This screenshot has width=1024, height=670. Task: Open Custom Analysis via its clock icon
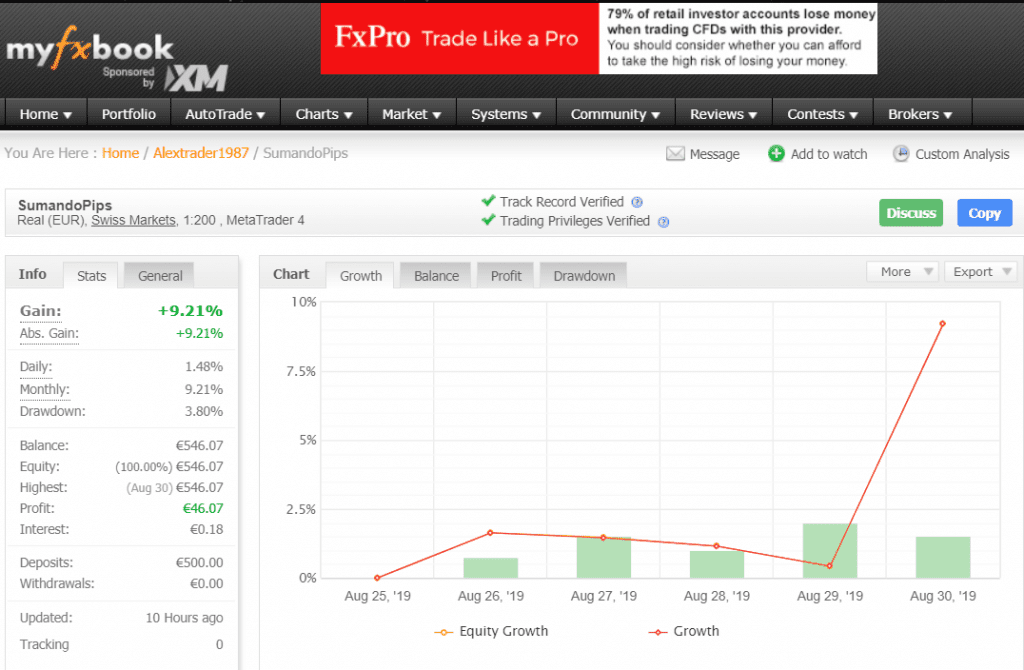(x=902, y=153)
